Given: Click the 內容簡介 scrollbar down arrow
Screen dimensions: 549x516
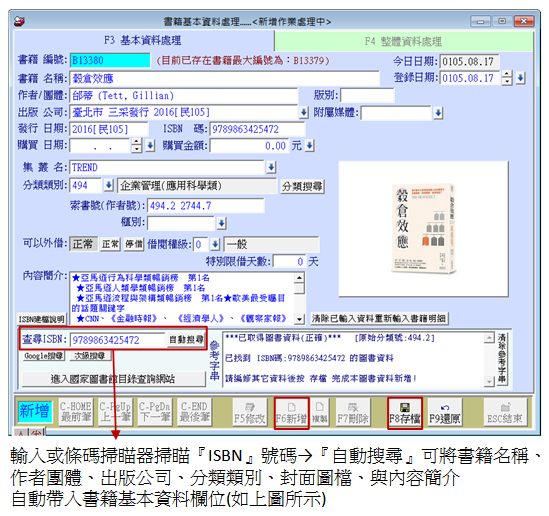Looking at the screenshot, I should tap(299, 319).
